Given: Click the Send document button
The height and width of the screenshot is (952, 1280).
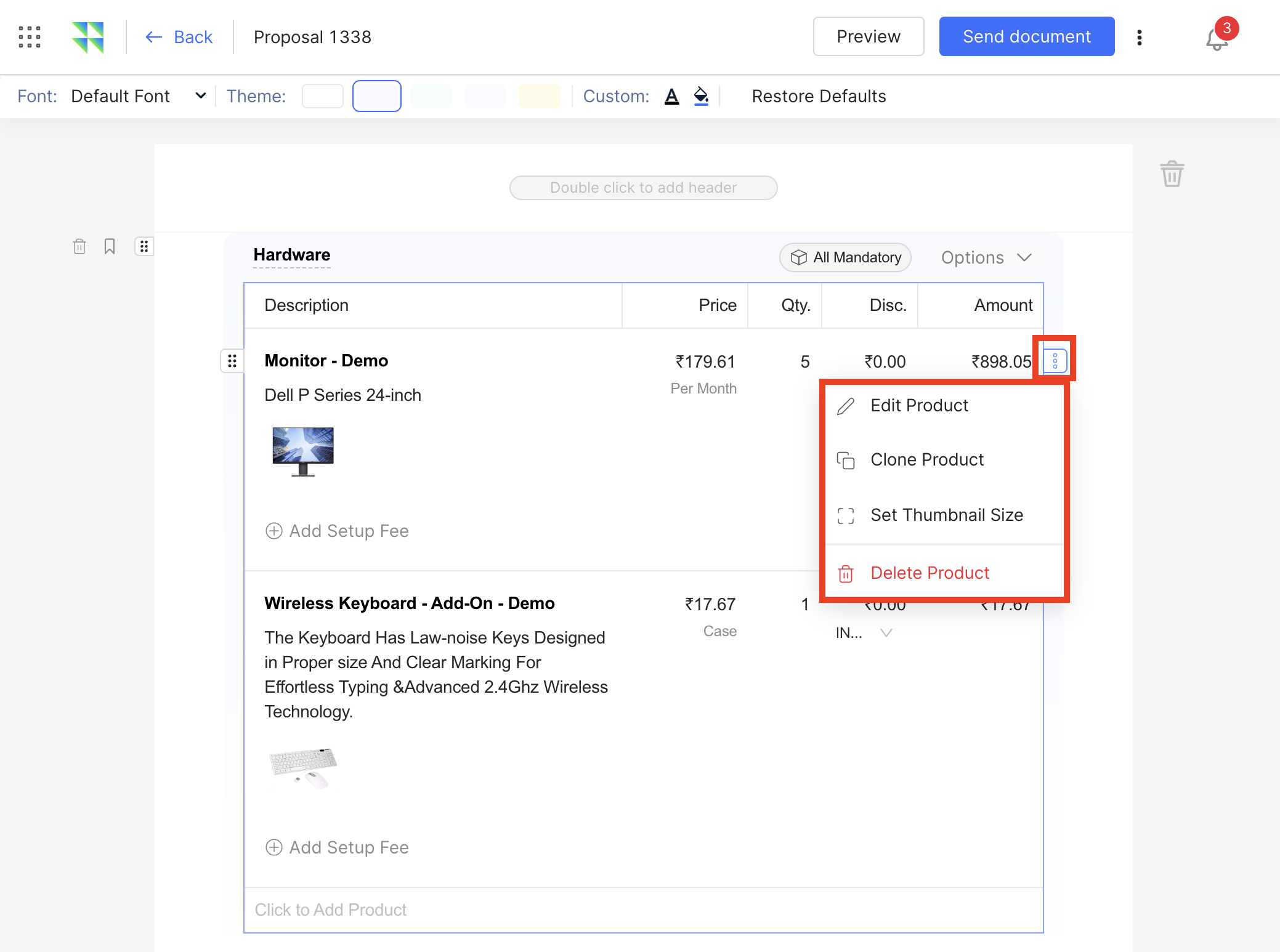Looking at the screenshot, I should (x=1026, y=36).
